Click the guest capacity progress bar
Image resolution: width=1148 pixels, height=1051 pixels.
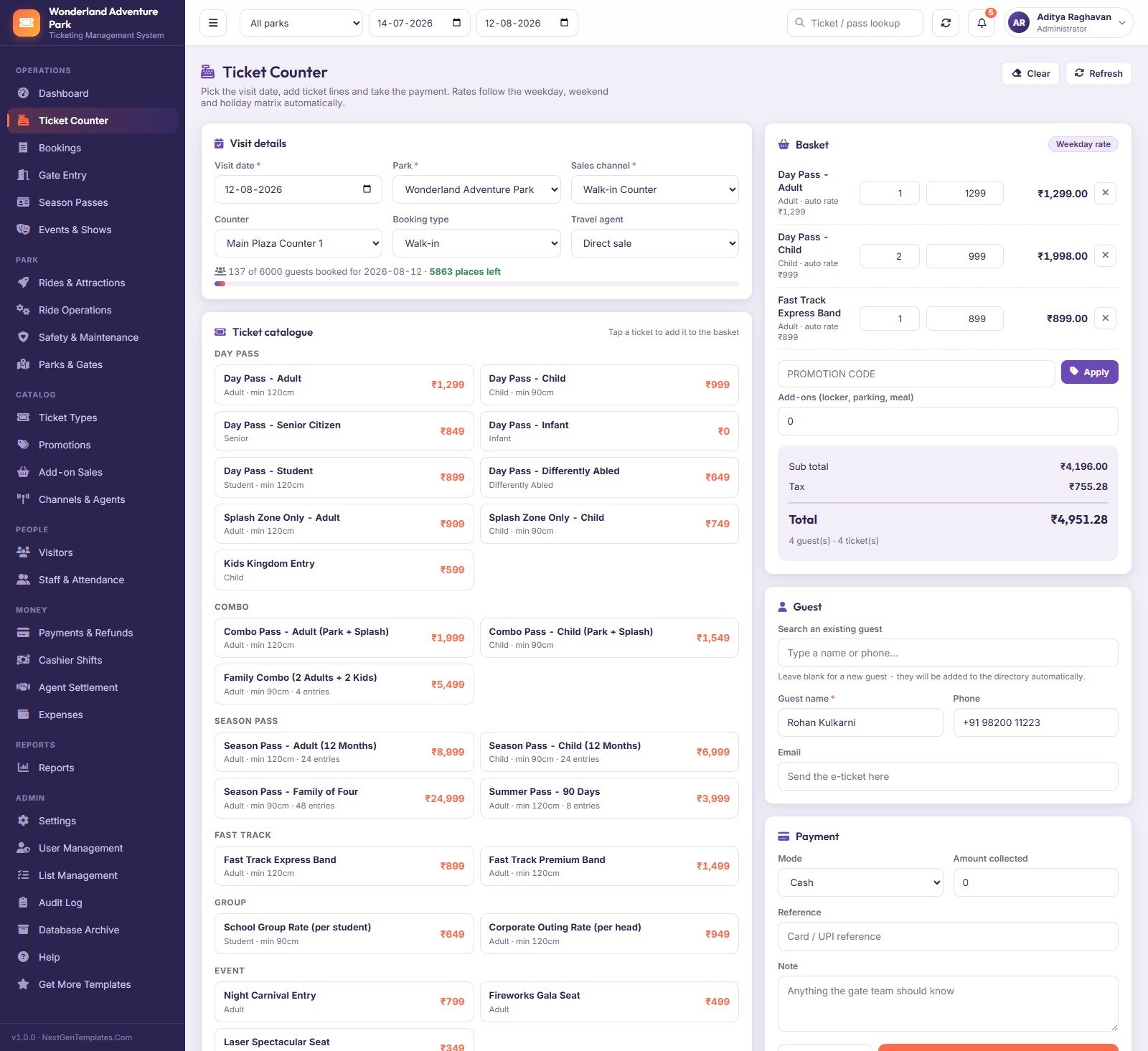476,284
